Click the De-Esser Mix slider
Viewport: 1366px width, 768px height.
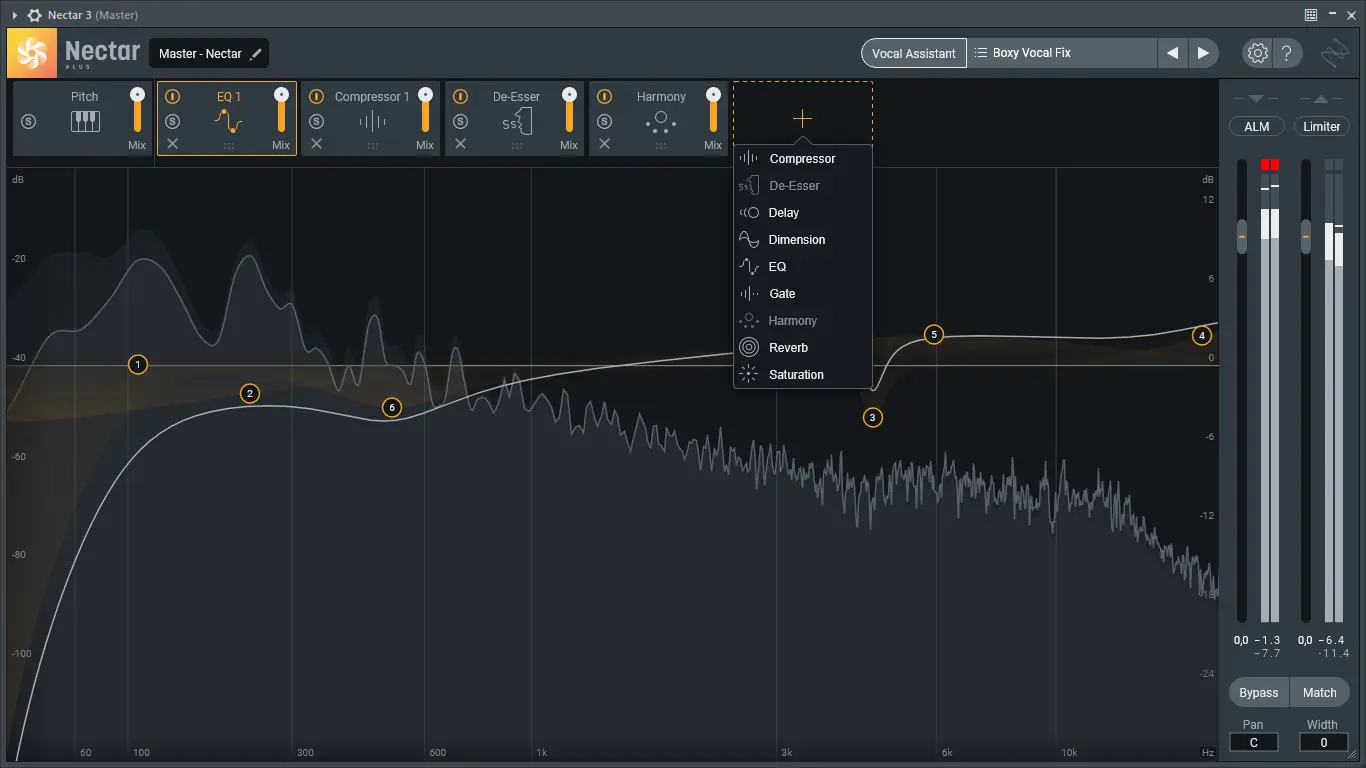pos(569,110)
